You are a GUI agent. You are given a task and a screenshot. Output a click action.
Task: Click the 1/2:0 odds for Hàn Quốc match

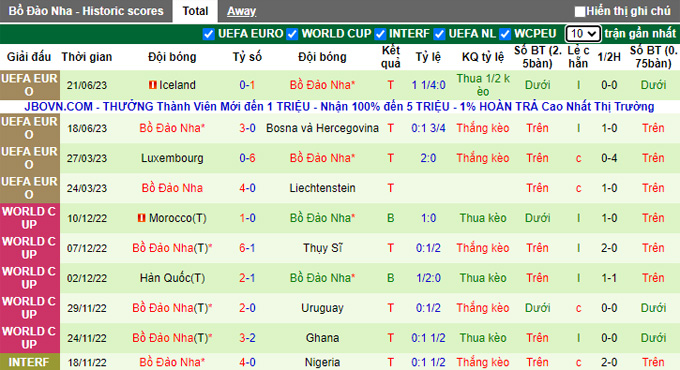coord(428,278)
